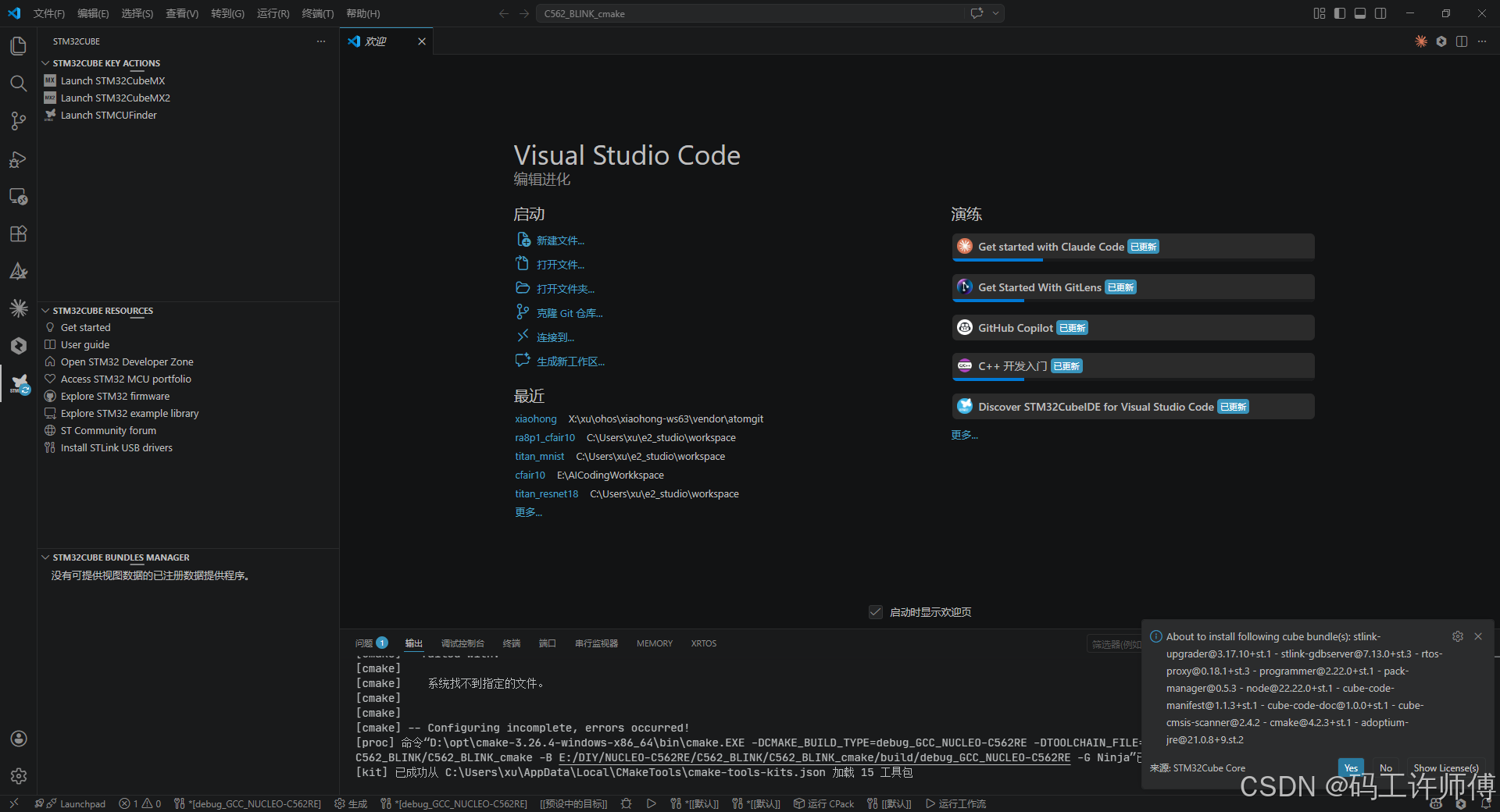Open the Remote Explorer view
Image resolution: width=1500 pixels, height=812 pixels.
pyautogui.click(x=18, y=196)
